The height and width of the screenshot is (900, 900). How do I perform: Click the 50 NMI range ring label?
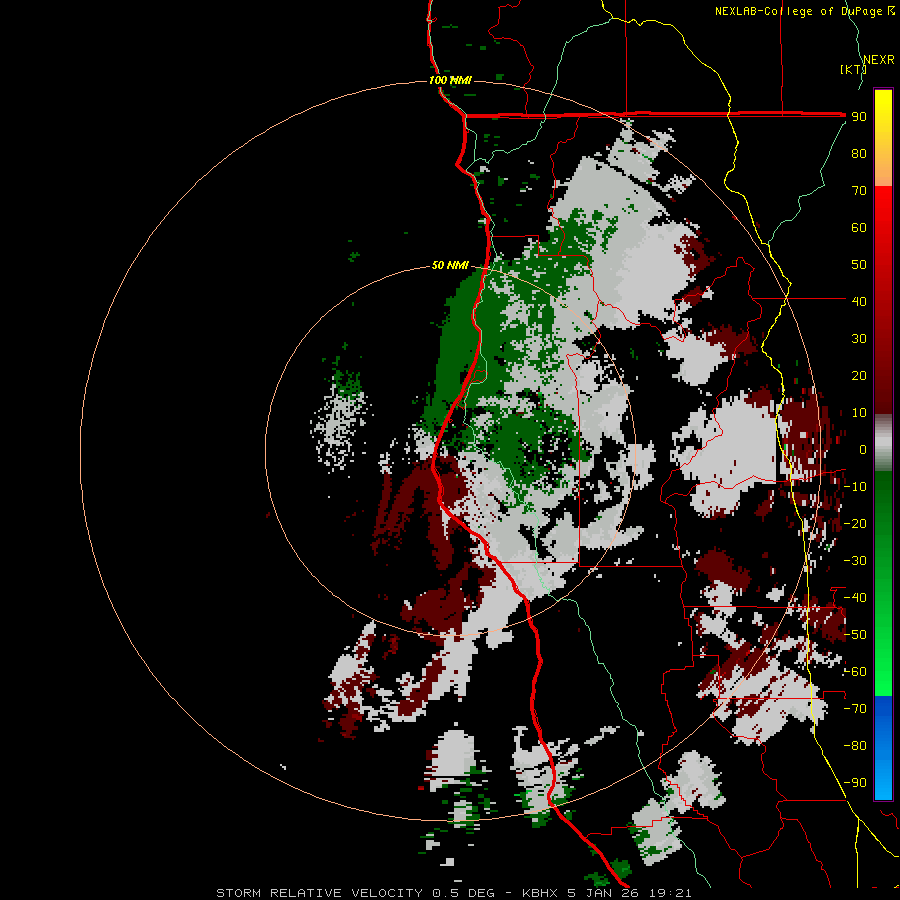click(450, 265)
